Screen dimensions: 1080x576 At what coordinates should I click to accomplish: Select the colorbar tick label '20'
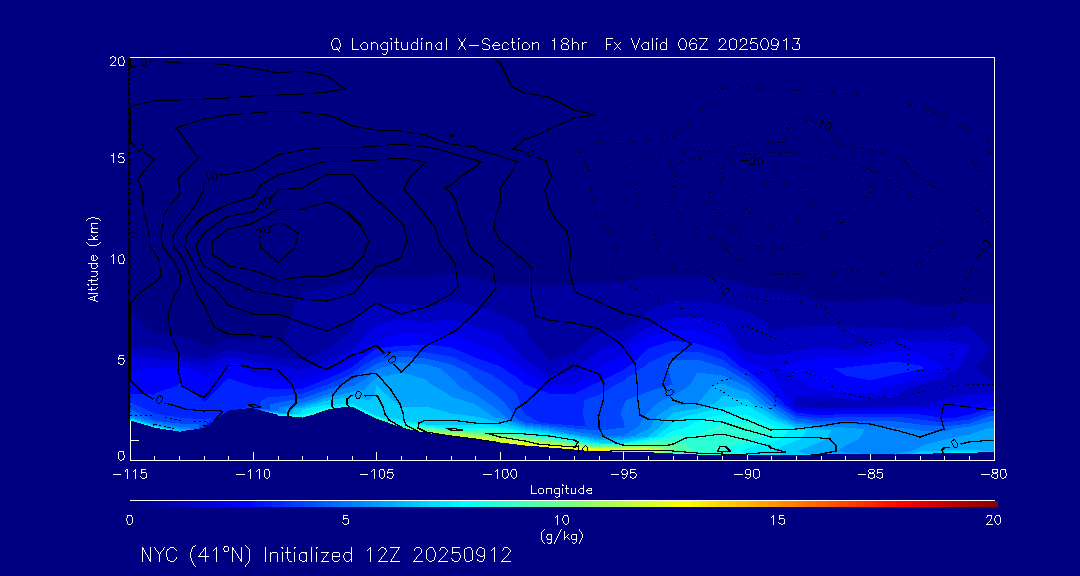coord(992,520)
